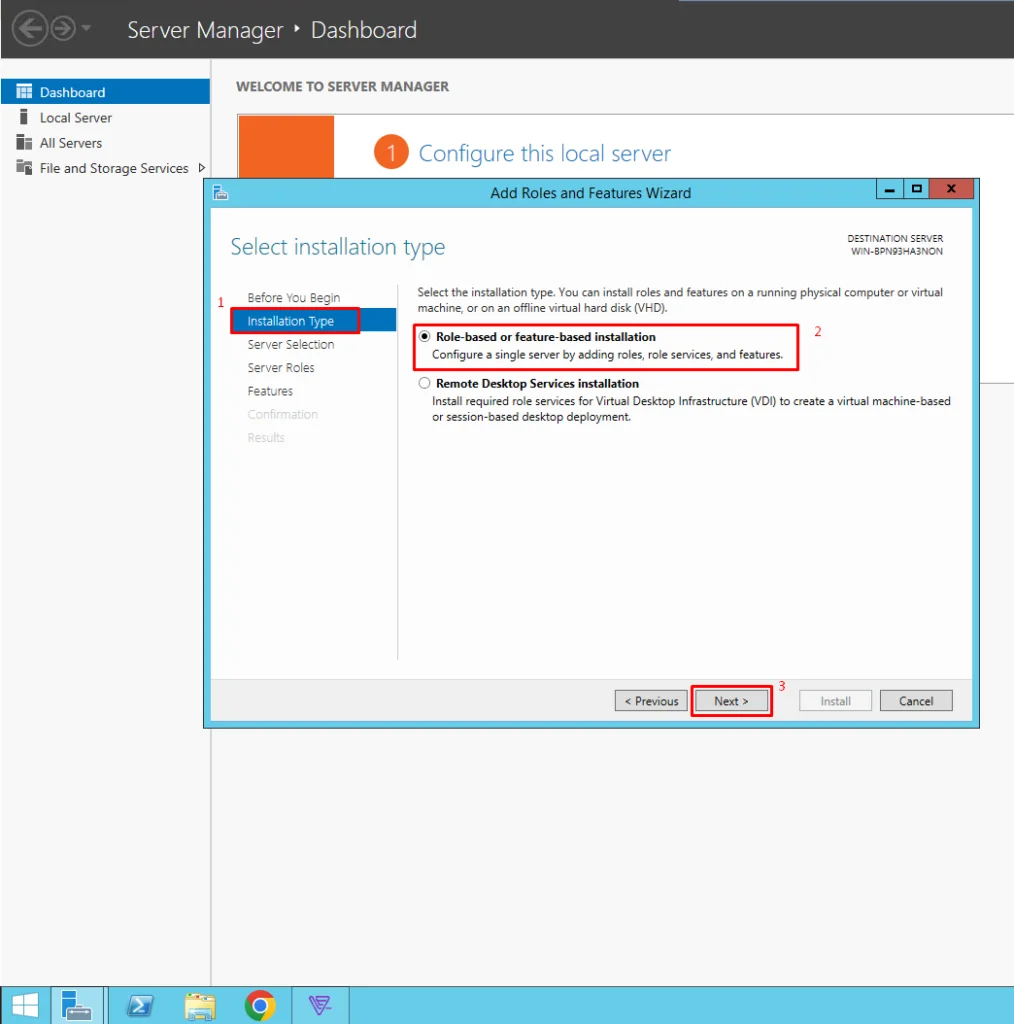This screenshot has width=1014, height=1024.
Task: Click the All Servers icon in sidebar
Action: [24, 142]
